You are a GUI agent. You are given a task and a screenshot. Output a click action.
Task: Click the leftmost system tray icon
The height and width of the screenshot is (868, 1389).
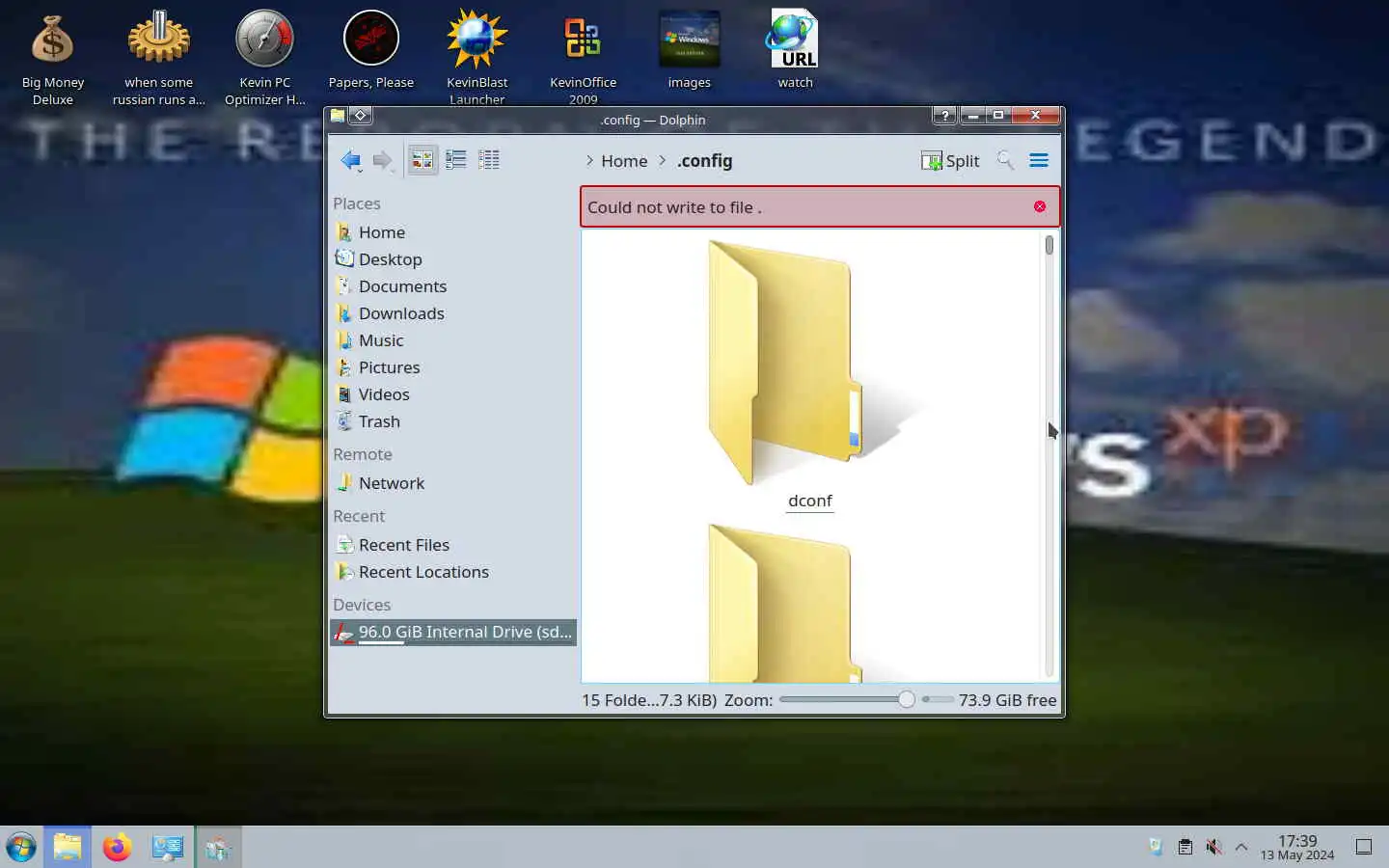1156,847
